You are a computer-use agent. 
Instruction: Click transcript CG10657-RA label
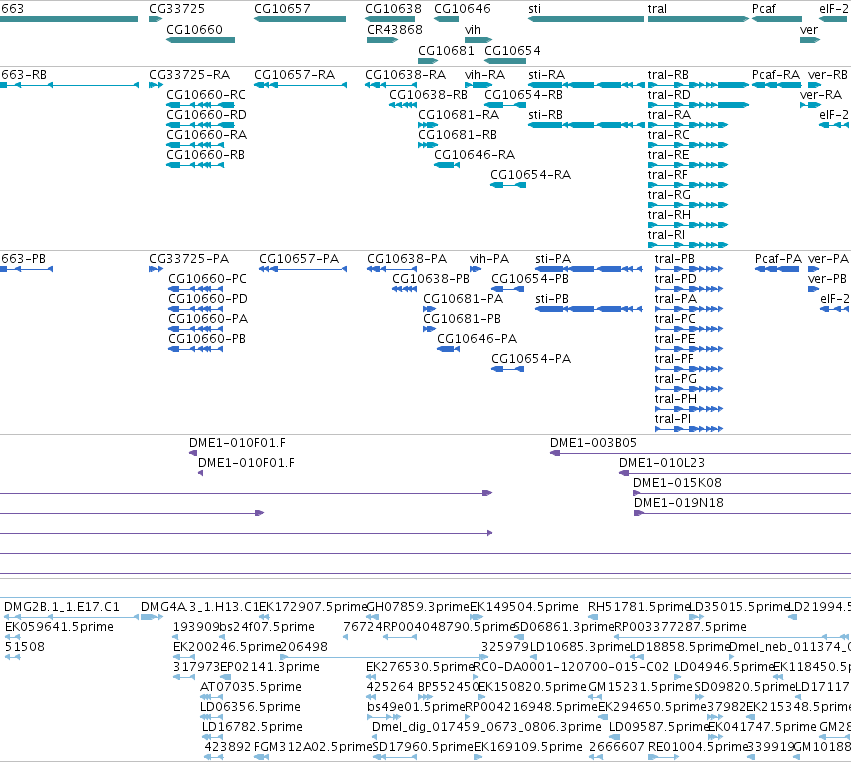click(295, 74)
